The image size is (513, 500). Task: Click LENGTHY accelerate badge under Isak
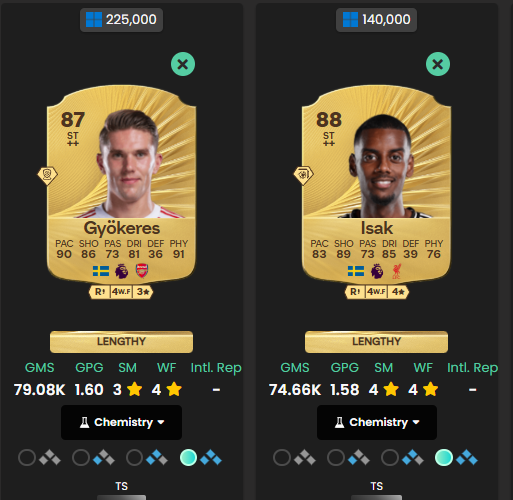[x=376, y=342]
